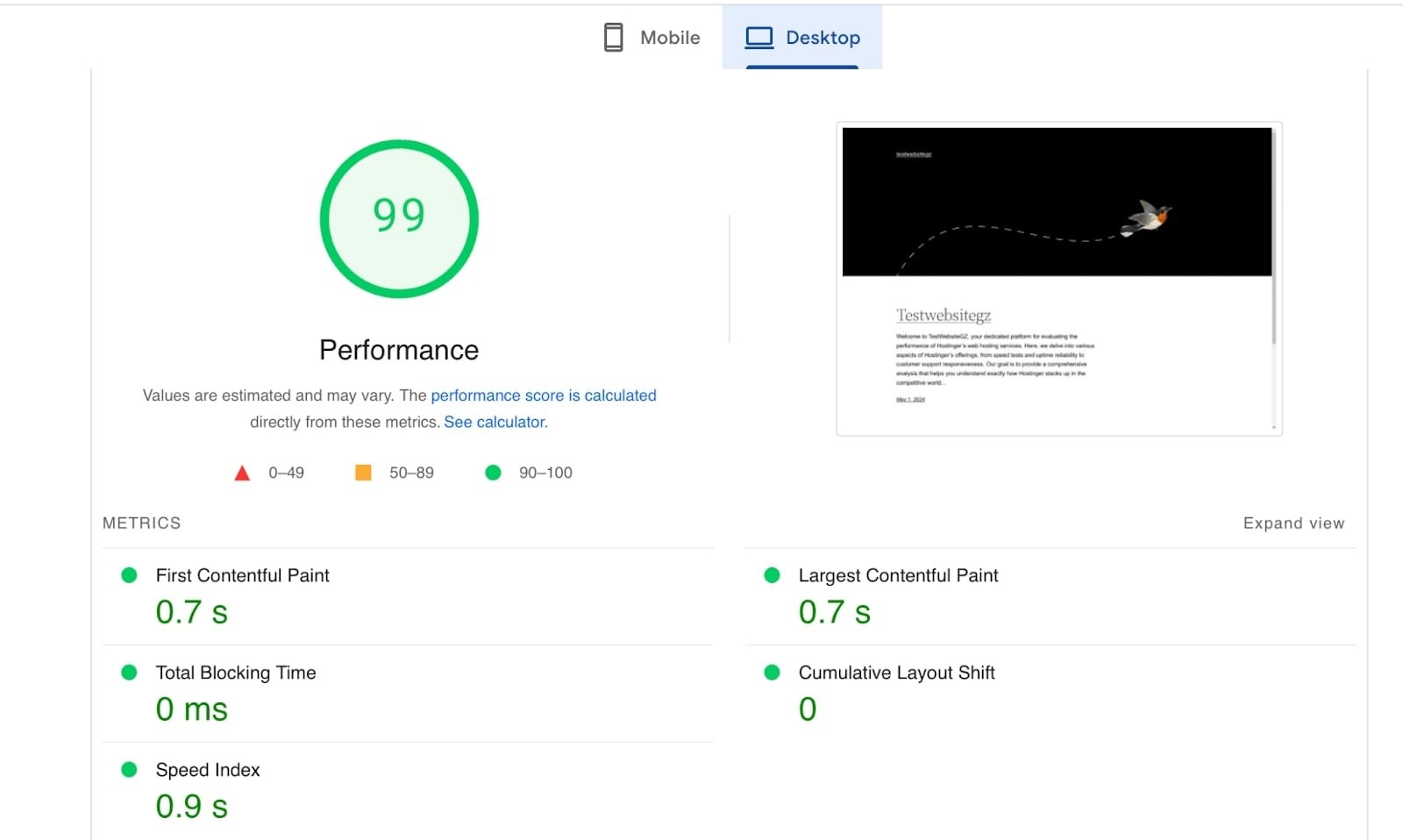Image resolution: width=1403 pixels, height=840 pixels.
Task: Click the First Contentful Paint green status dot
Action: (x=129, y=575)
